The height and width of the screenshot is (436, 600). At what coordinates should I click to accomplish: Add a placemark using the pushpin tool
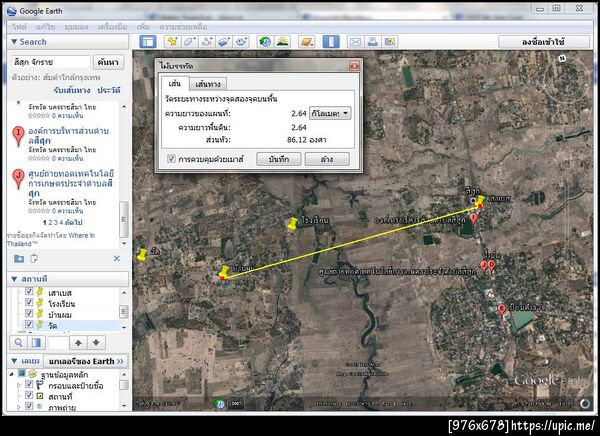(173, 41)
